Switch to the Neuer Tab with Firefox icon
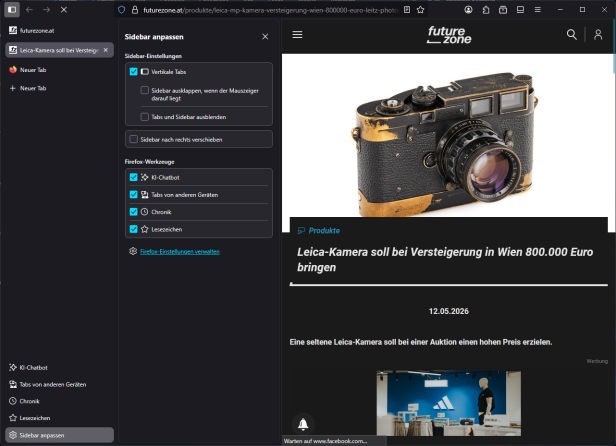The height and width of the screenshot is (446, 616). (59, 70)
